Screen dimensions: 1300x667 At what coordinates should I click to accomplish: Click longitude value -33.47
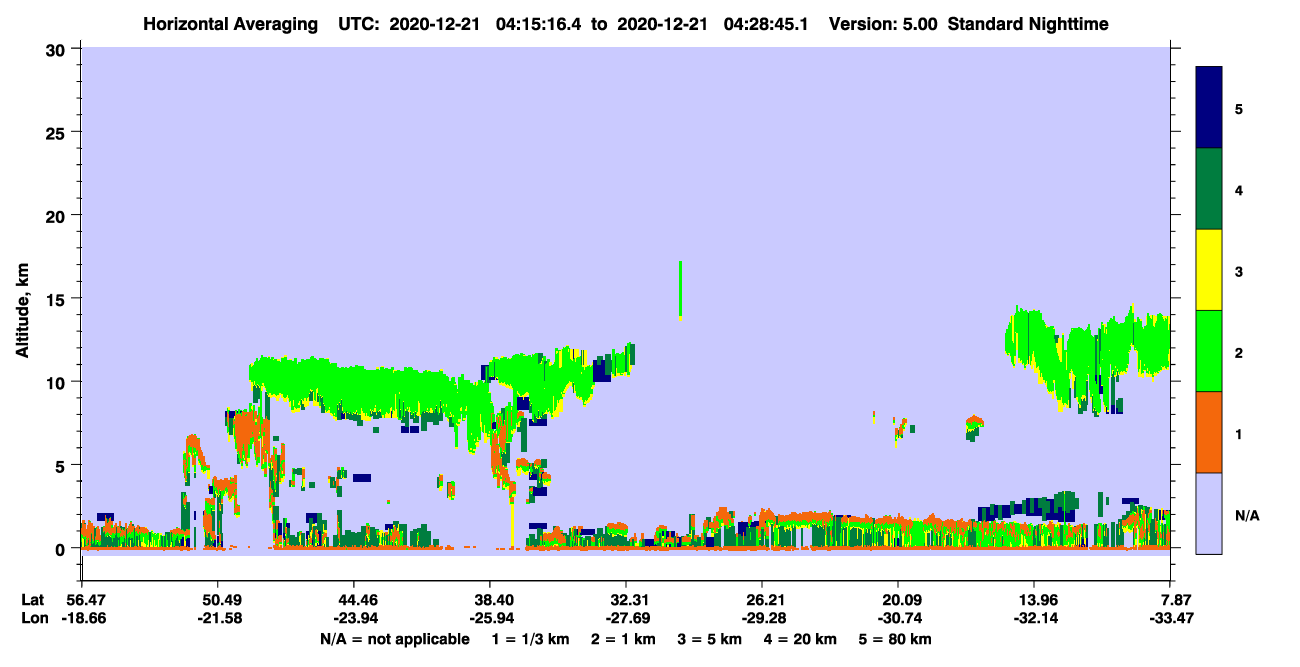tap(1170, 619)
